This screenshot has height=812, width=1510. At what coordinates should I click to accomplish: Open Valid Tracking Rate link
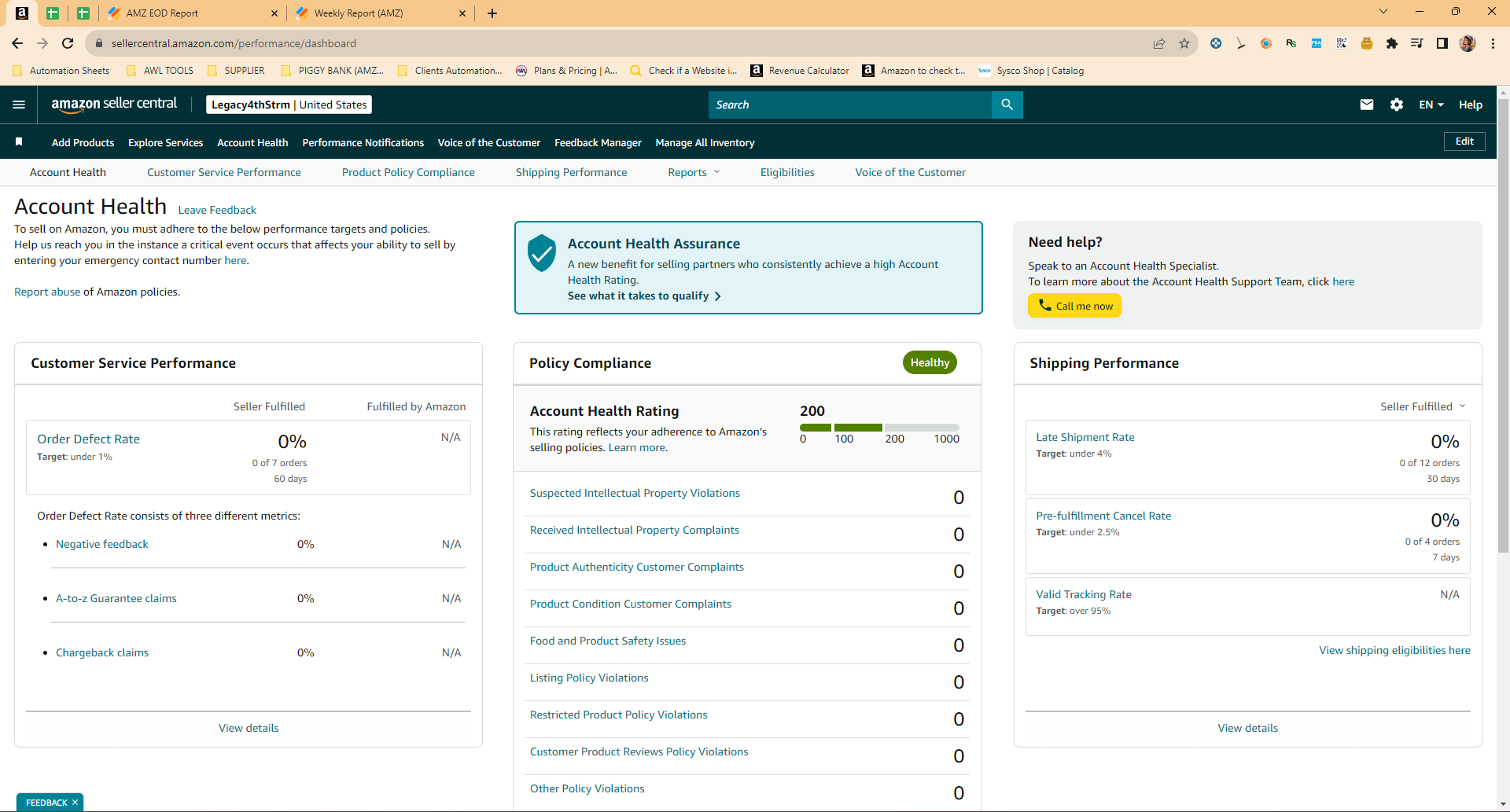click(1084, 594)
